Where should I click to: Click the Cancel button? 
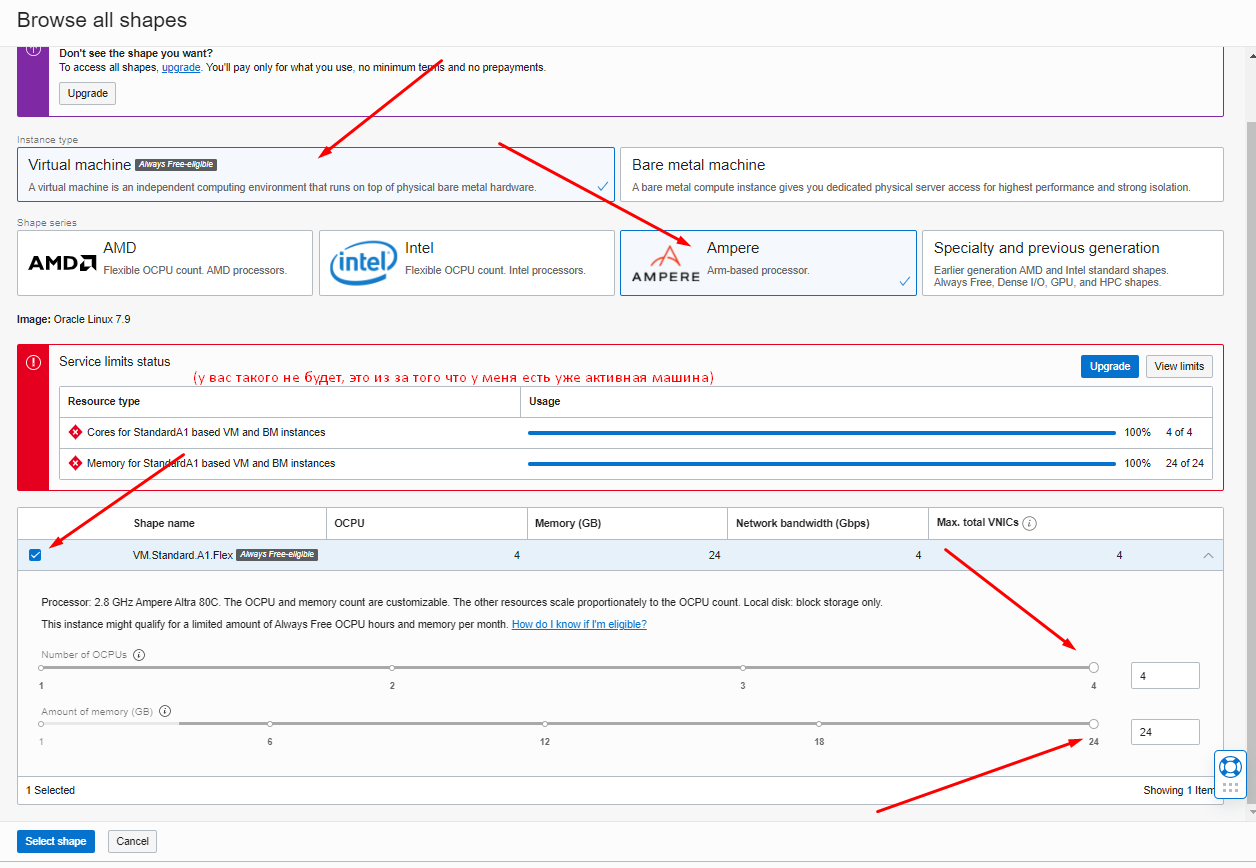(x=133, y=841)
